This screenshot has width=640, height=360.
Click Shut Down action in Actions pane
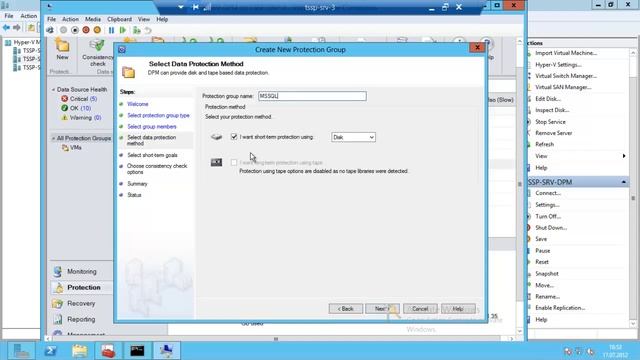tap(551, 228)
